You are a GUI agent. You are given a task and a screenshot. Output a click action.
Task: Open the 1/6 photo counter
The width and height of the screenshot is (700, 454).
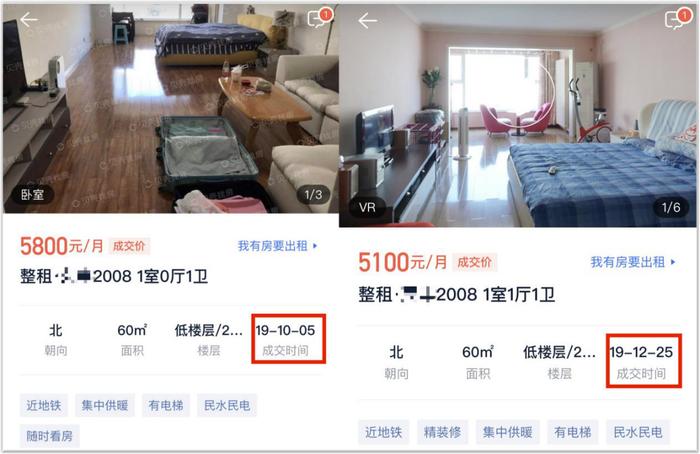coord(671,207)
